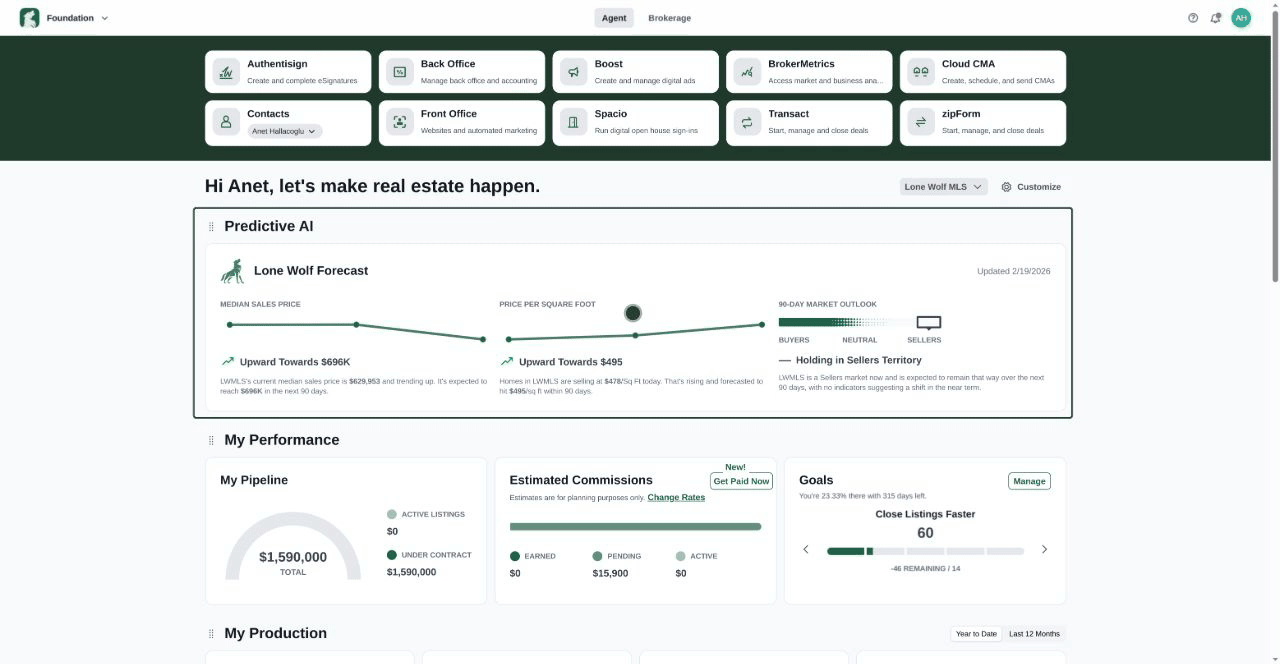
Task: Open the Anet Hallacoglu contact dropdown
Action: tap(285, 131)
